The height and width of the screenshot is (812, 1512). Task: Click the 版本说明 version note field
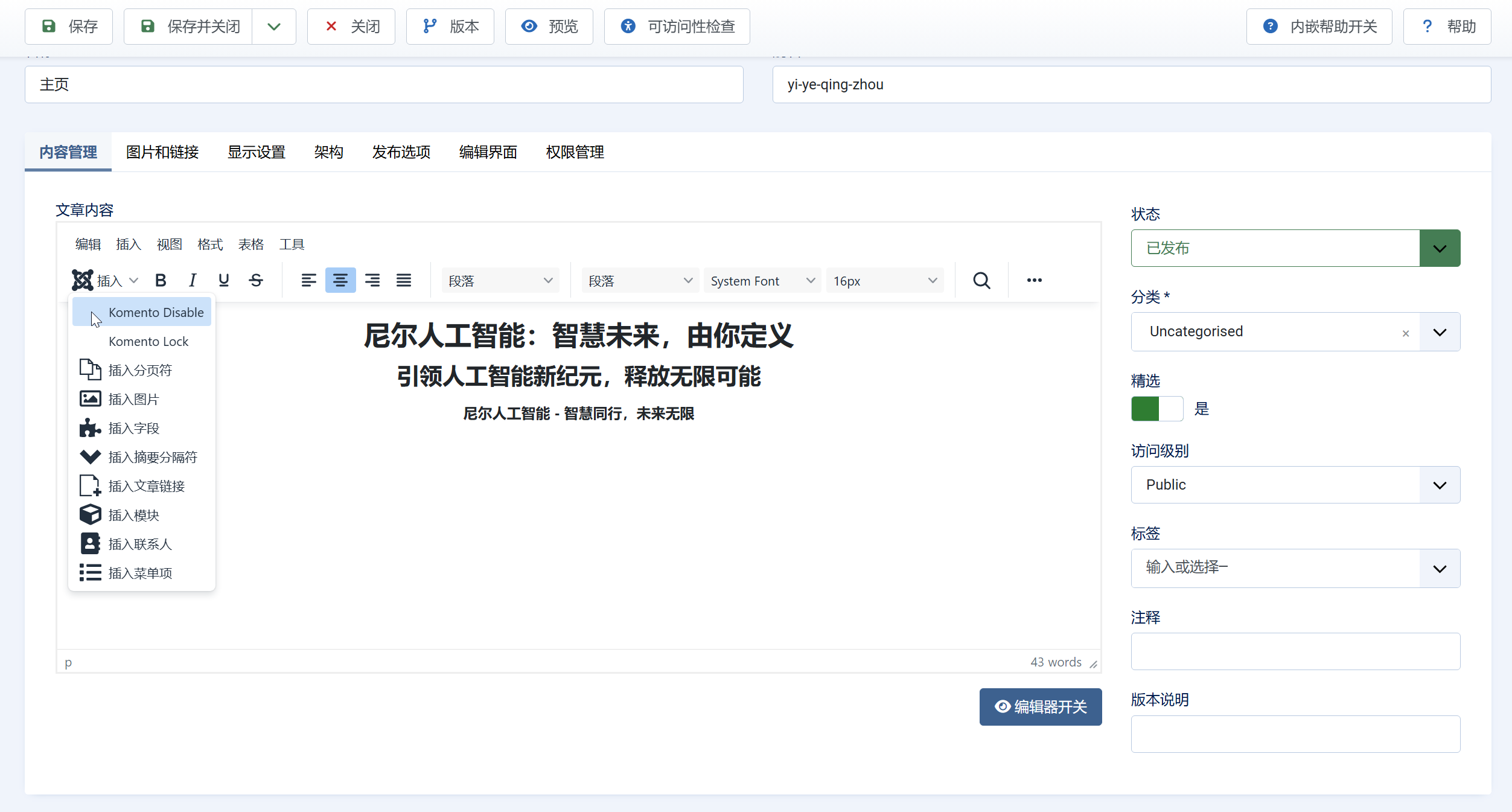point(1295,734)
